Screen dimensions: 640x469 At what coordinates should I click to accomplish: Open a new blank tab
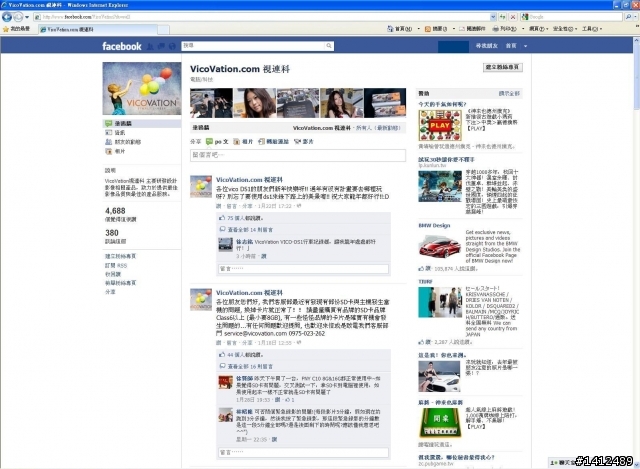coord(163,30)
